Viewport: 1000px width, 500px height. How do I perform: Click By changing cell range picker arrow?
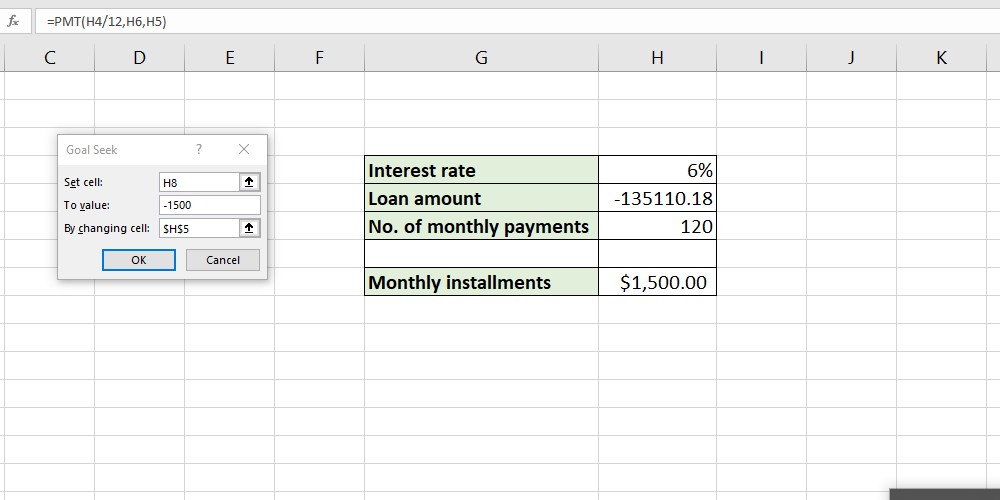249,228
